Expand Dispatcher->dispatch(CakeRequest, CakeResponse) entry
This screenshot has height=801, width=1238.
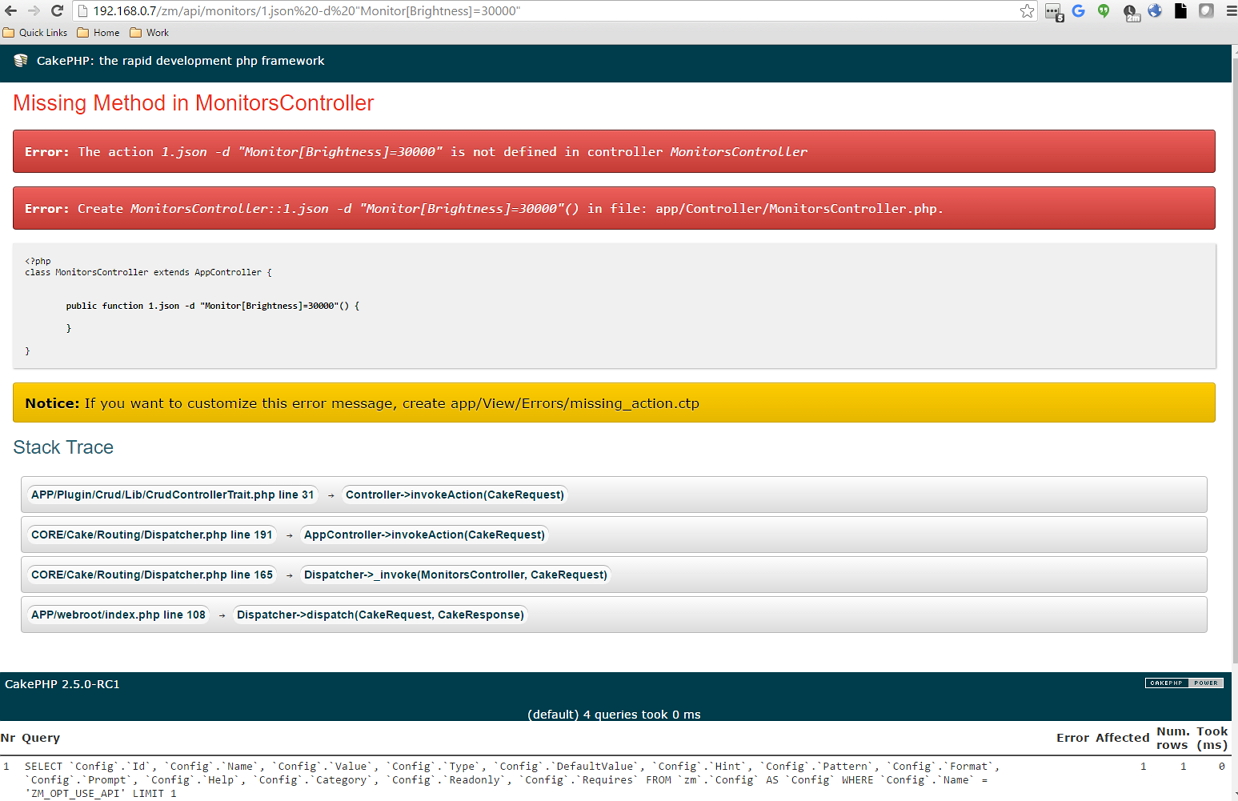(x=380, y=615)
